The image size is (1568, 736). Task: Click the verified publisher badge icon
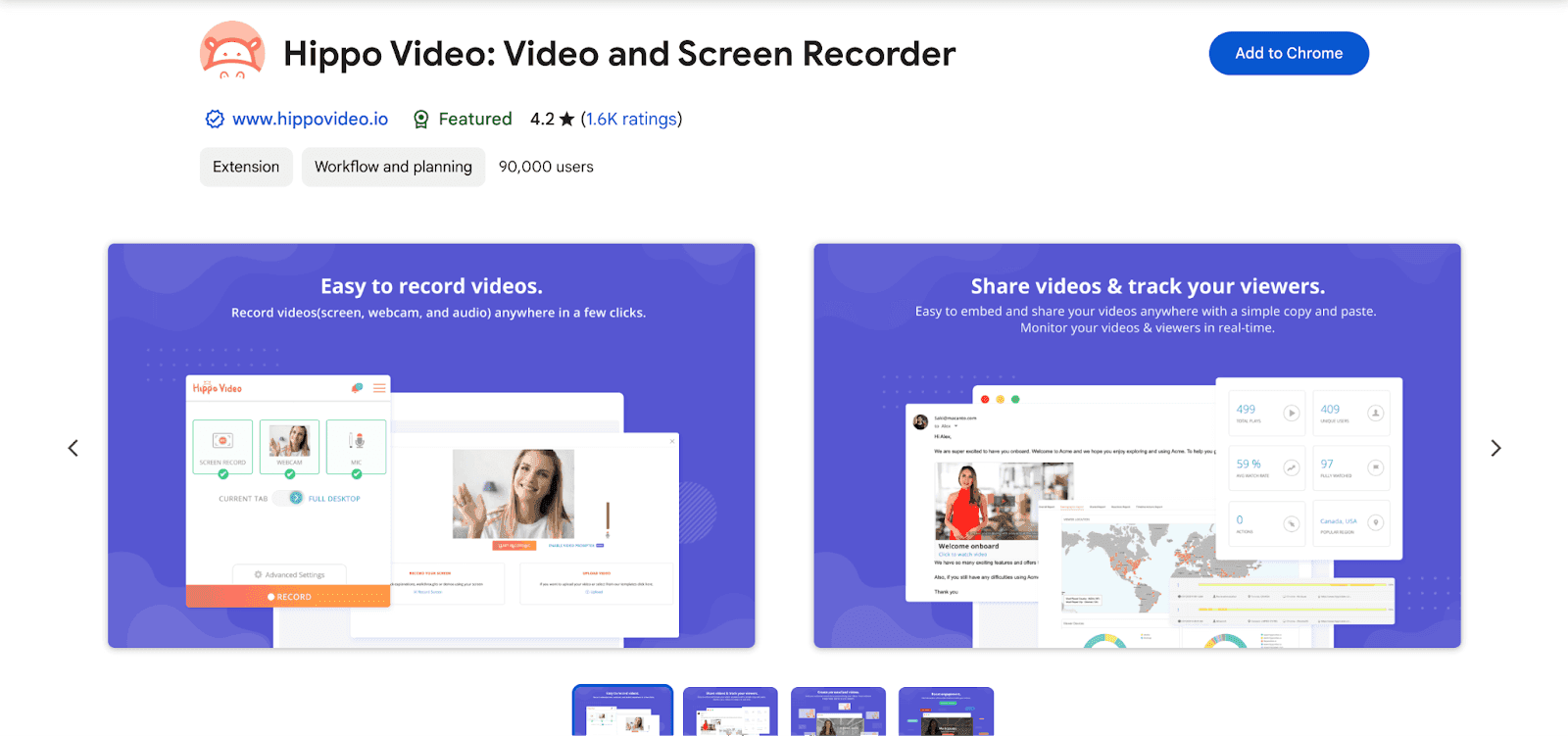click(x=215, y=119)
